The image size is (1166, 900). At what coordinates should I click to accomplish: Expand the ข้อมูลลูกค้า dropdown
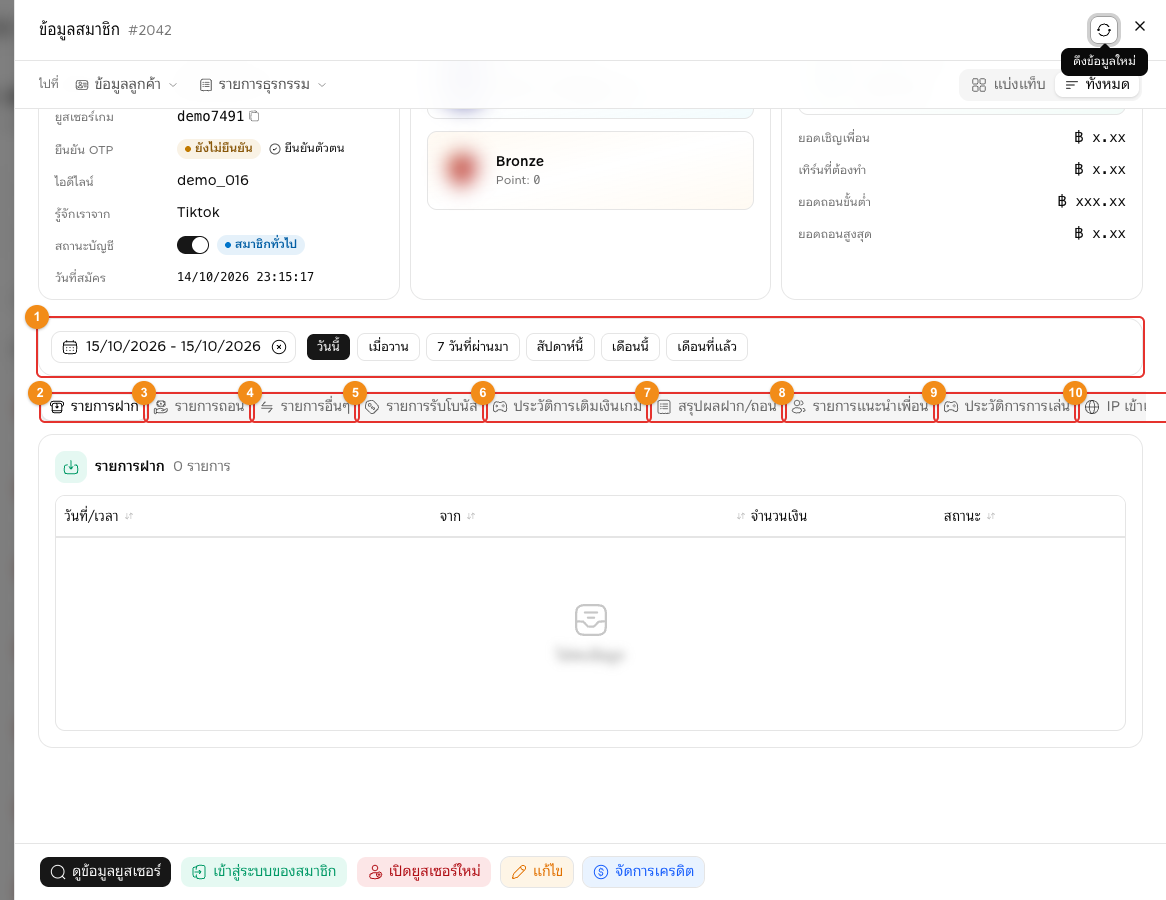point(126,85)
